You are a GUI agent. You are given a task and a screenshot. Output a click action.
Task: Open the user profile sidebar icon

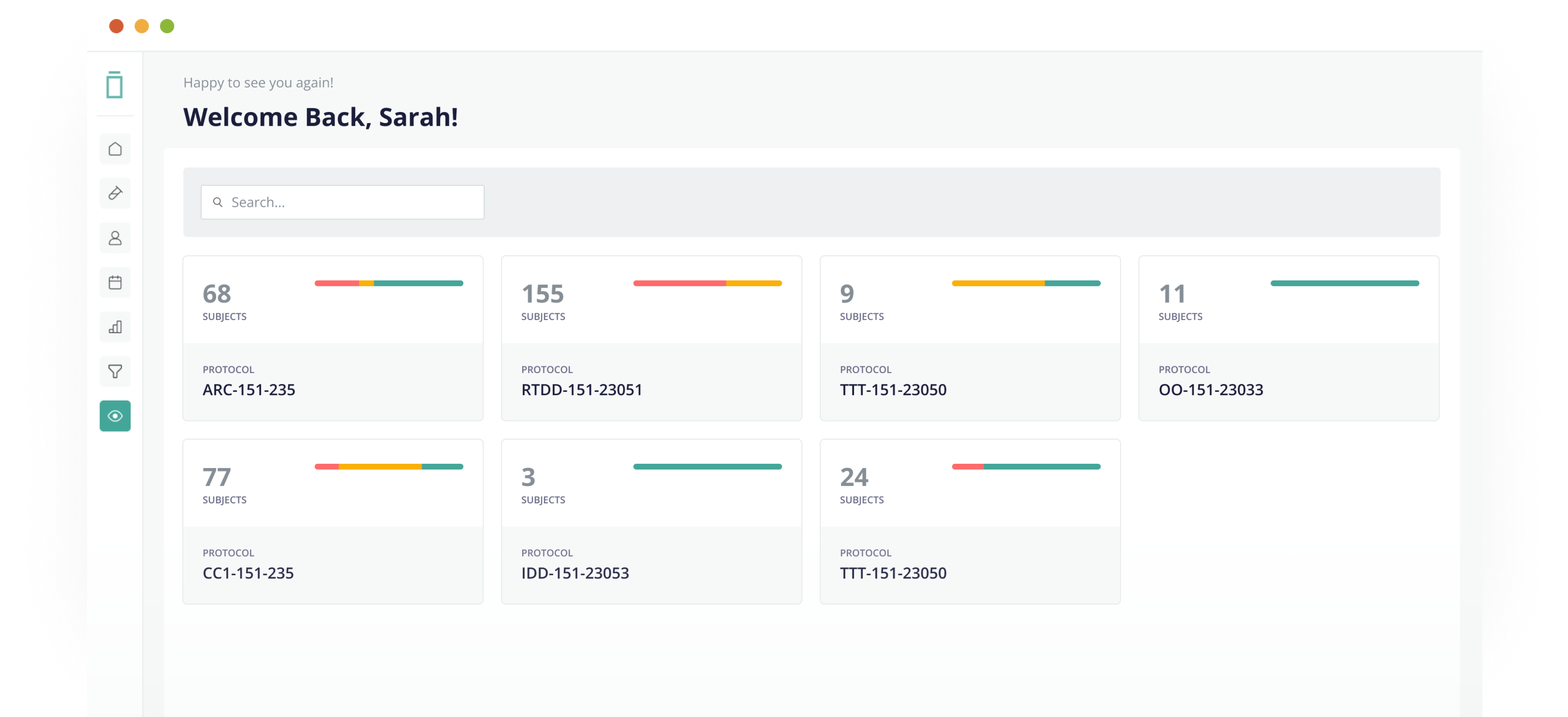(x=115, y=238)
